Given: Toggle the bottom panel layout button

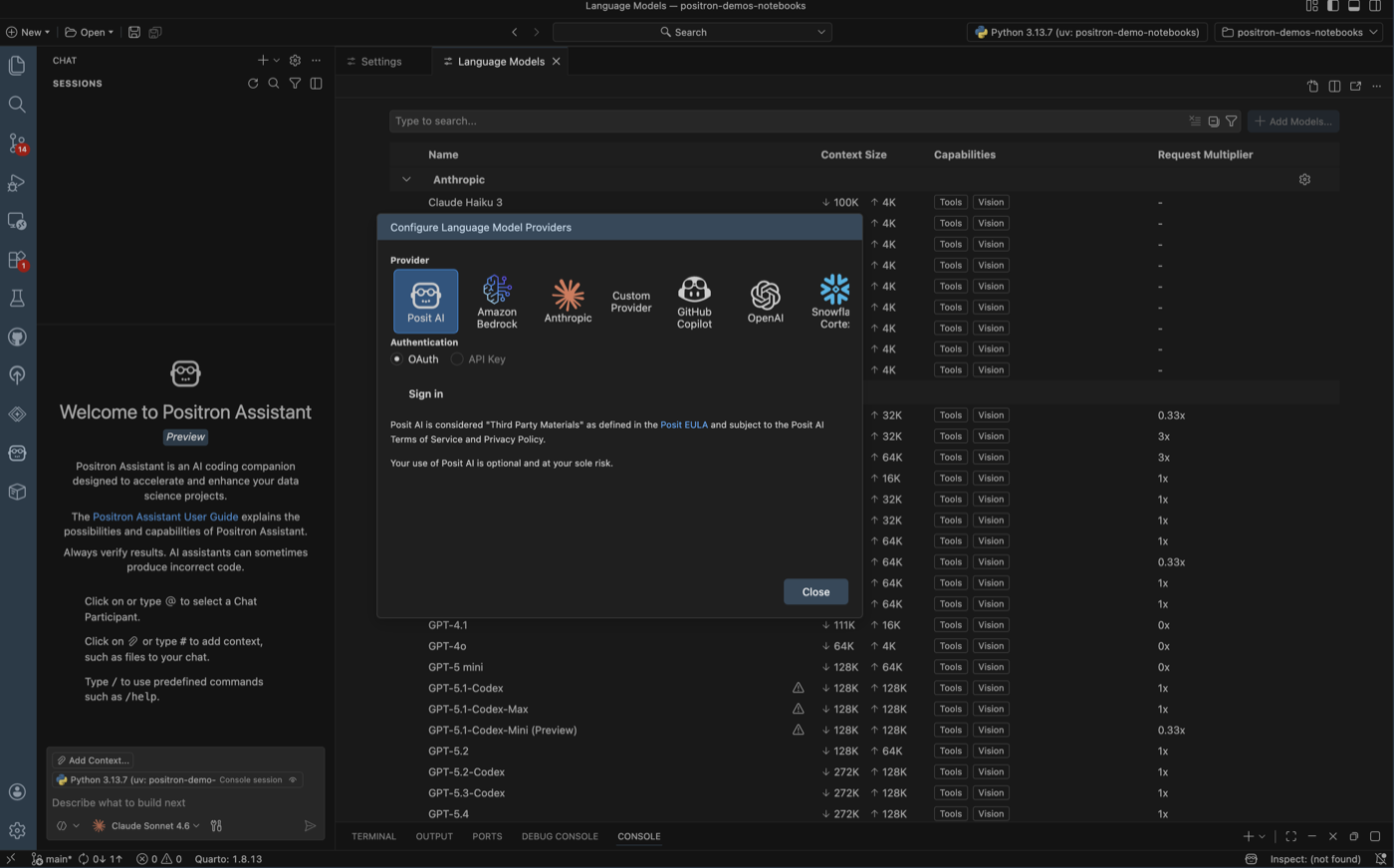Looking at the screenshot, I should pos(1353,6).
